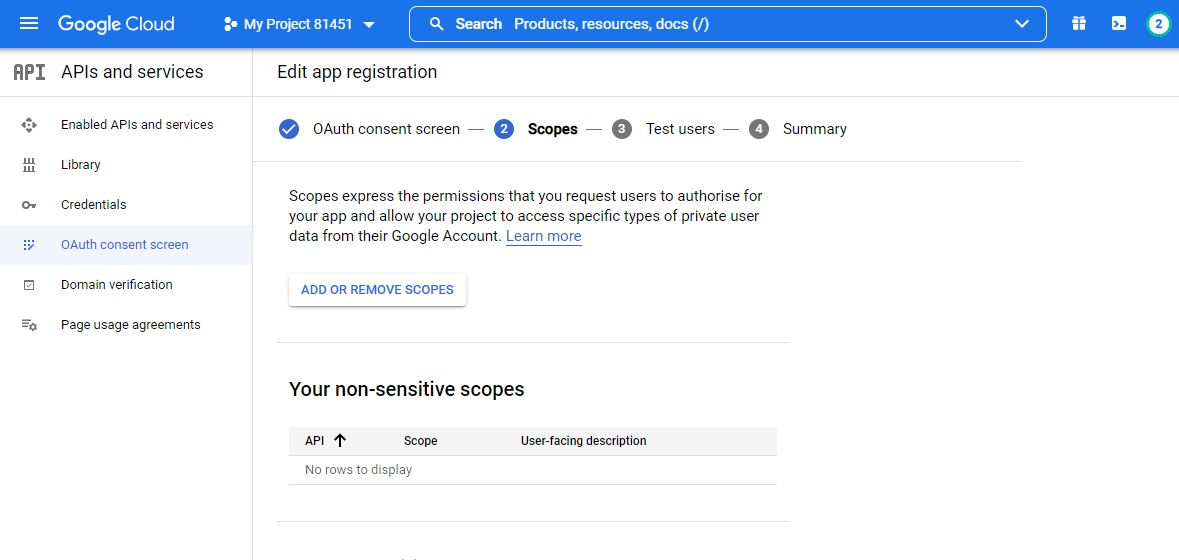Click the OAuth consent screen dotted icon
The height and width of the screenshot is (560, 1179).
point(29,244)
